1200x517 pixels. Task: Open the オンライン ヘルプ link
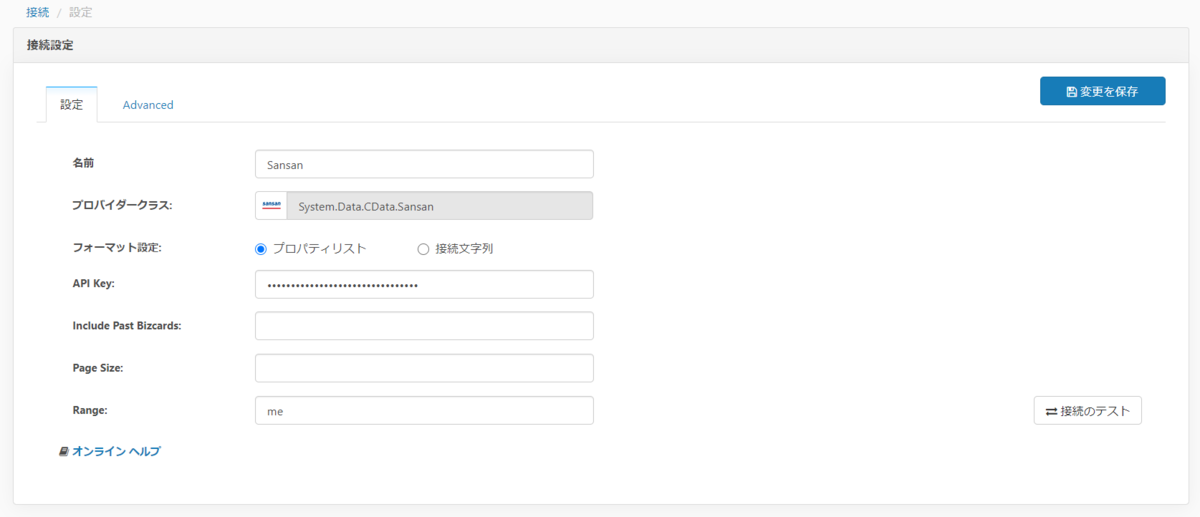[116, 452]
